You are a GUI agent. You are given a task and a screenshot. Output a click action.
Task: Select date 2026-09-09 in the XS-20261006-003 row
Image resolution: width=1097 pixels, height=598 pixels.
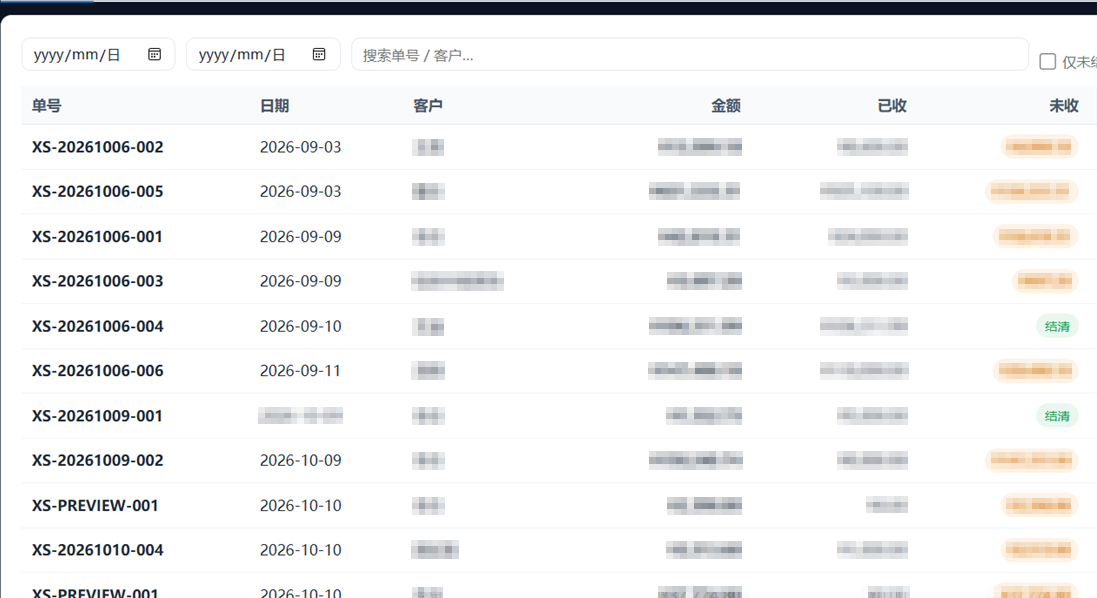[300, 281]
